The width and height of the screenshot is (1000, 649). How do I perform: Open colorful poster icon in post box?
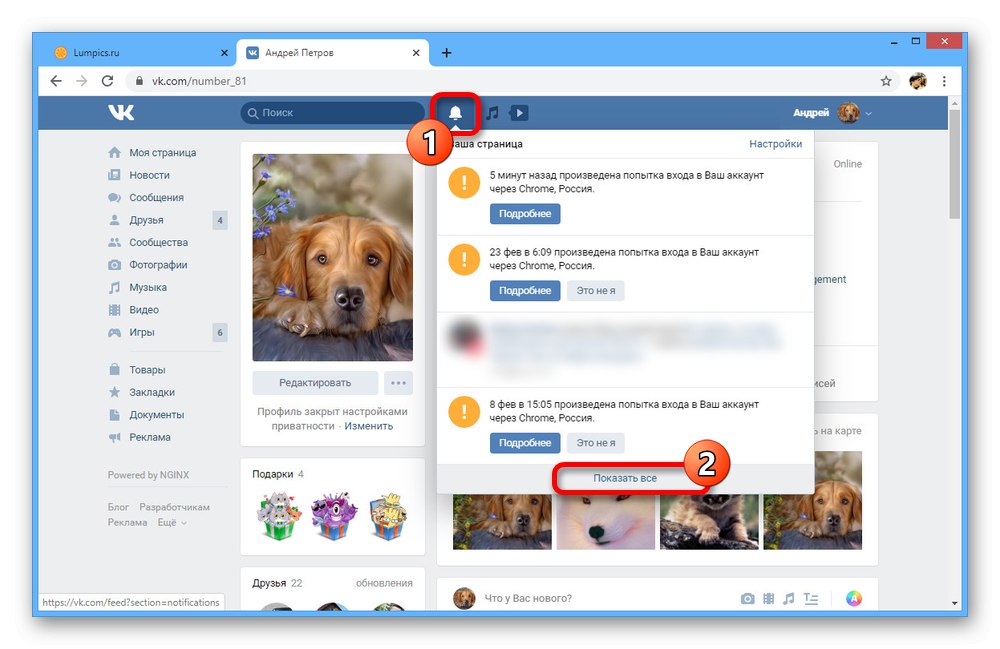pyautogui.click(x=854, y=599)
